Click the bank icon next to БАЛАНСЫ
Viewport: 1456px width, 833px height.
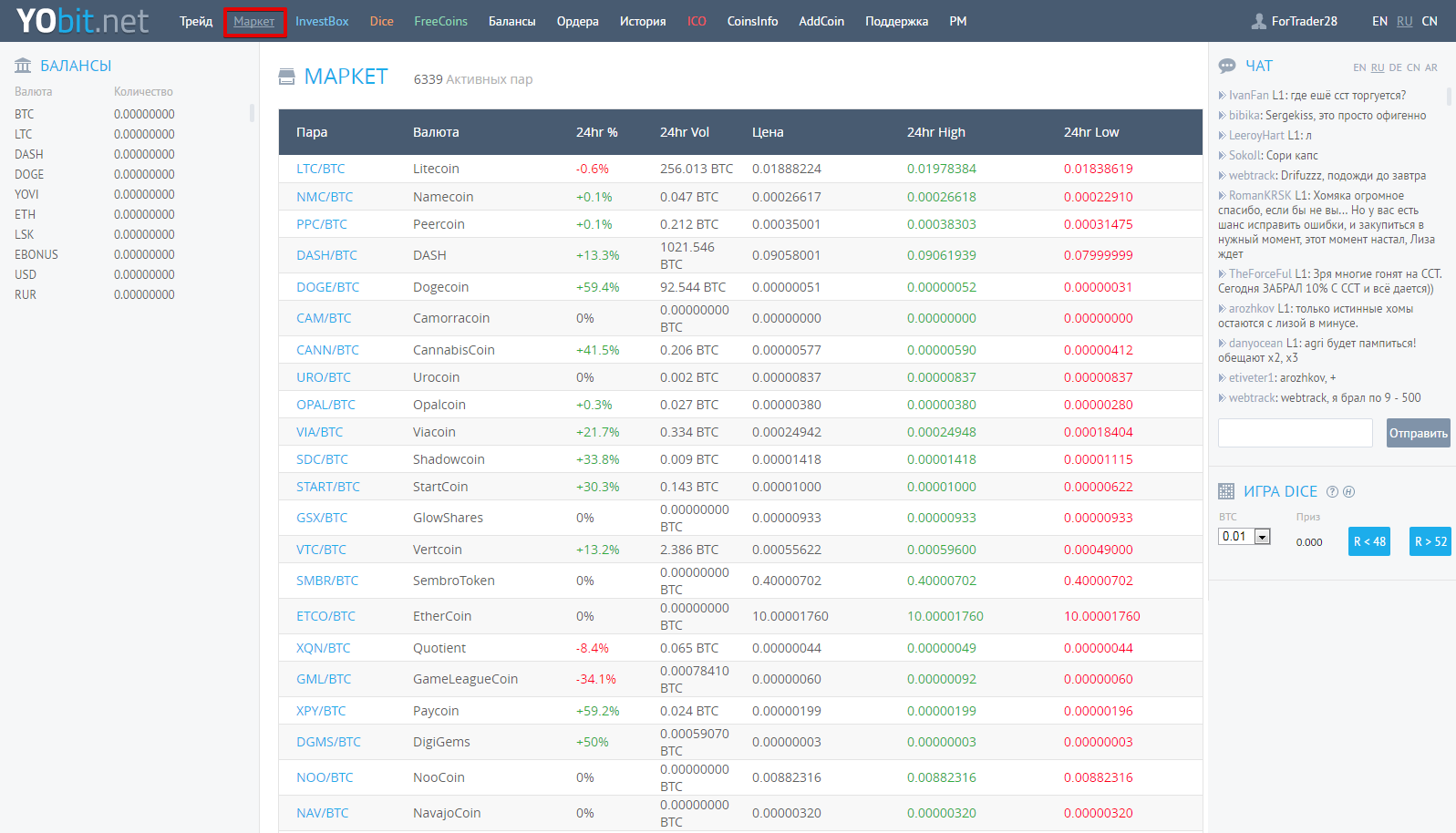[23, 66]
